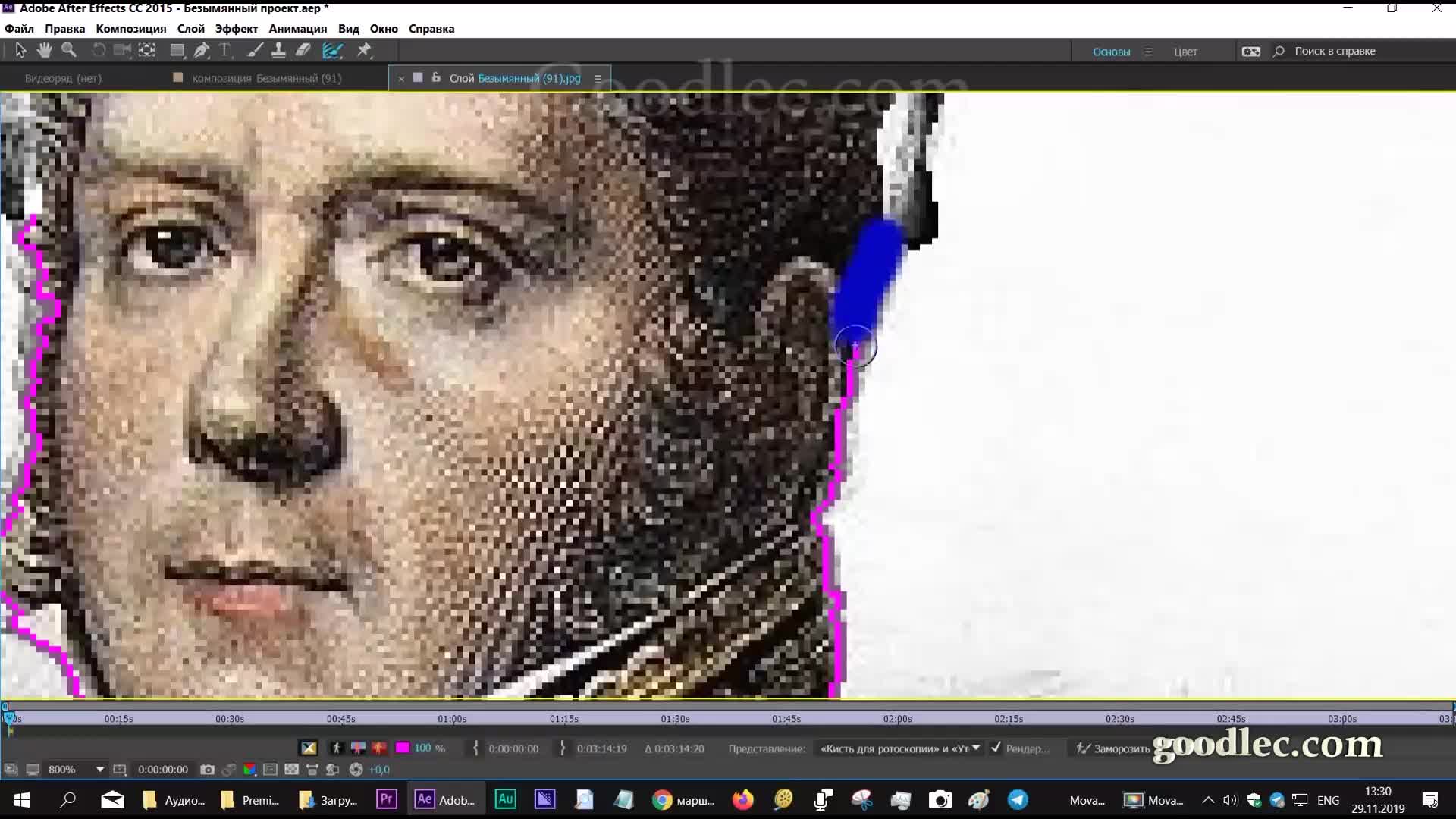The width and height of the screenshot is (1456, 819).
Task: Select the Rectangle shape tool
Action: [177, 50]
